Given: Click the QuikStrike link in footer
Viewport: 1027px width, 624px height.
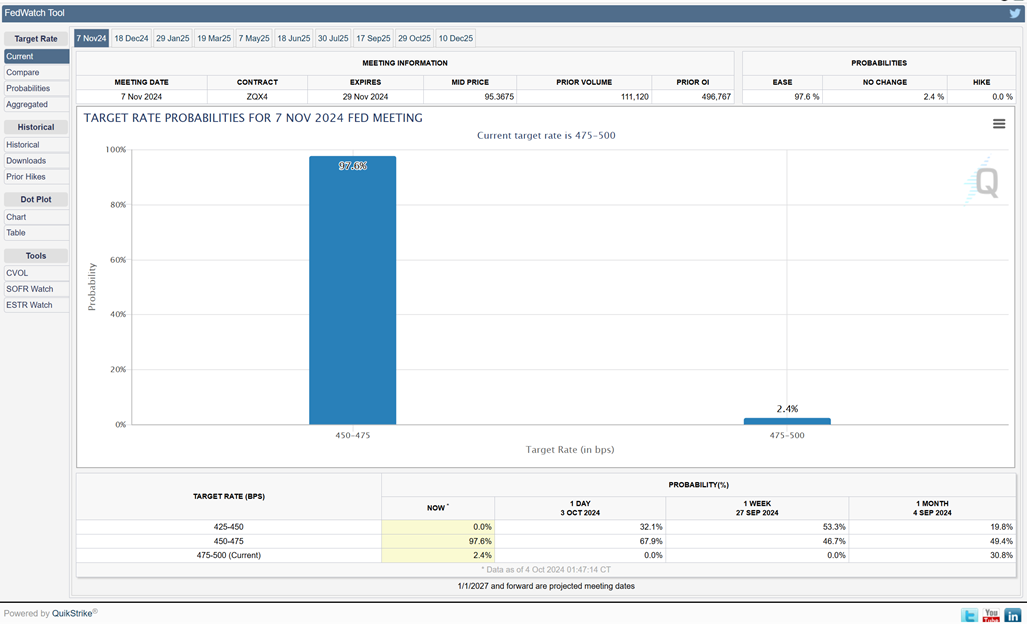Looking at the screenshot, I should pos(72,613).
